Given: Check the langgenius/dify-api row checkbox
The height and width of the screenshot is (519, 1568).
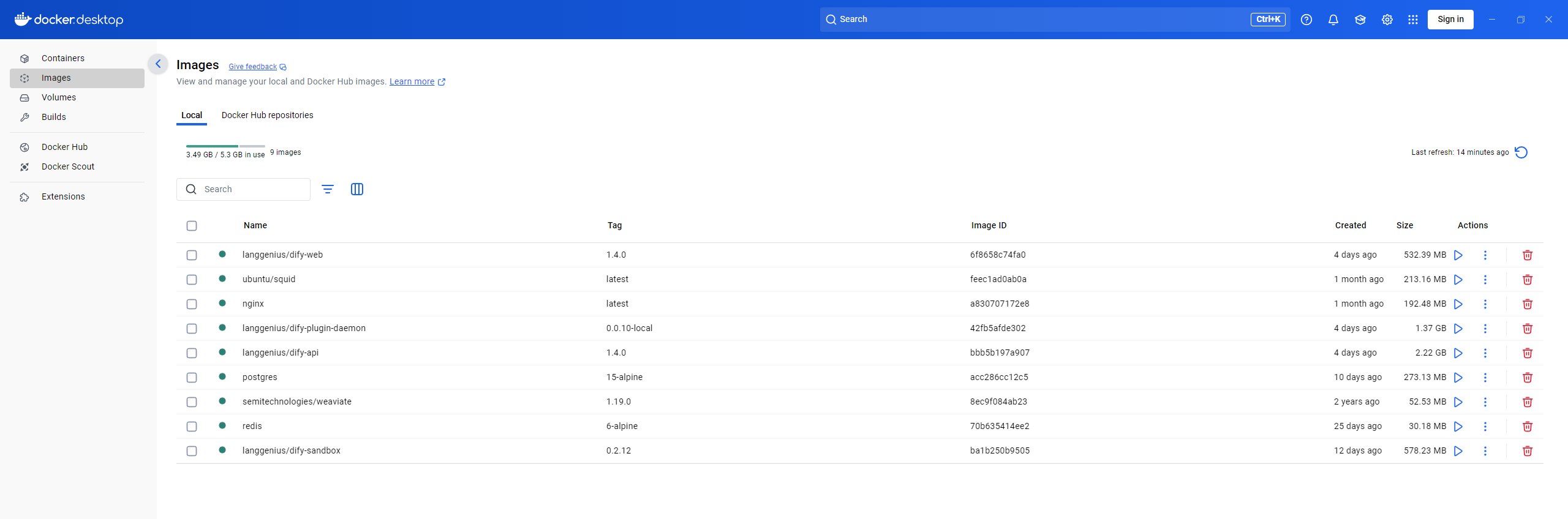Looking at the screenshot, I should click(192, 353).
